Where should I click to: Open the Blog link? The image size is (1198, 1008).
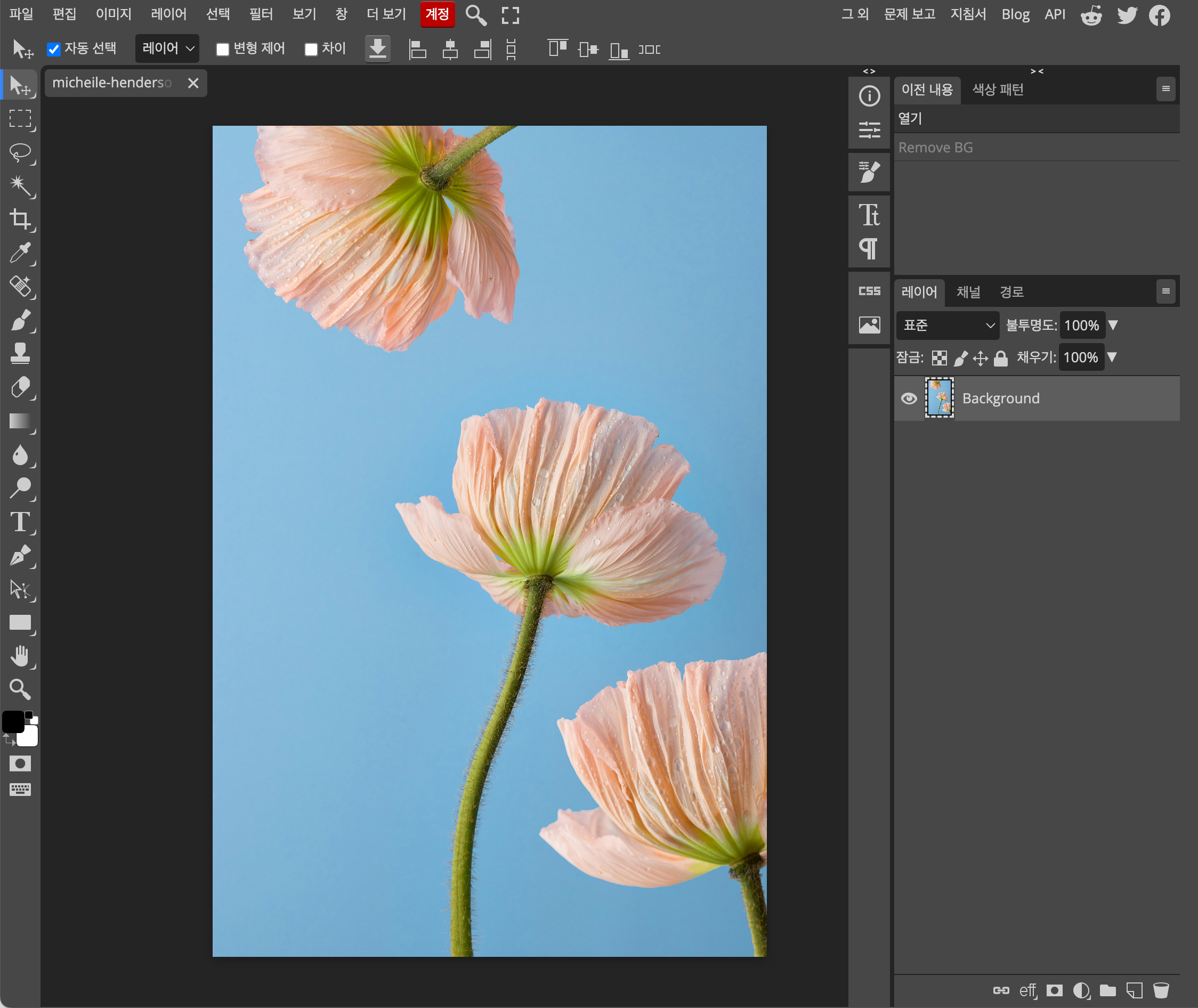click(1015, 14)
